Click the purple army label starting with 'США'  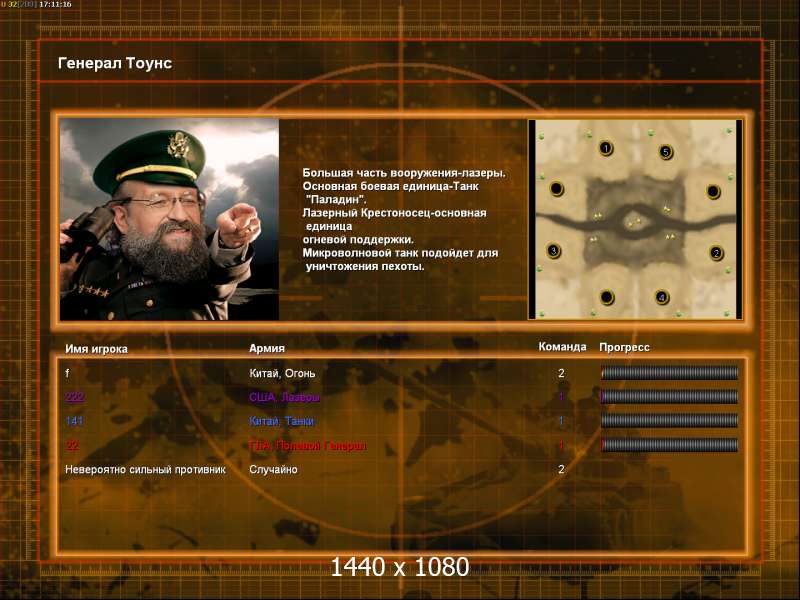(284, 397)
